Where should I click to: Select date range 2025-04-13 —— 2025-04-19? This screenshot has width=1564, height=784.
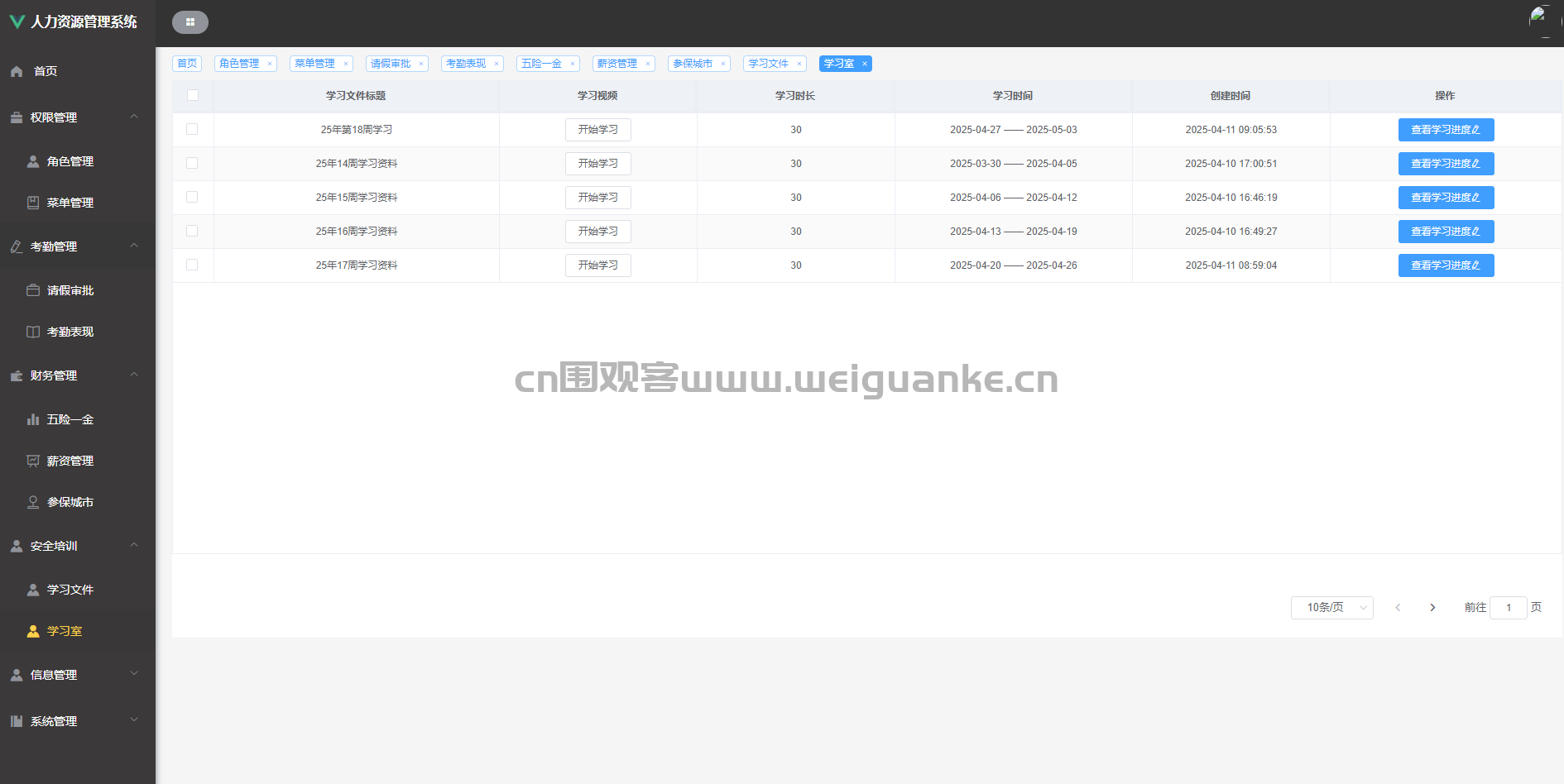[x=1013, y=232]
